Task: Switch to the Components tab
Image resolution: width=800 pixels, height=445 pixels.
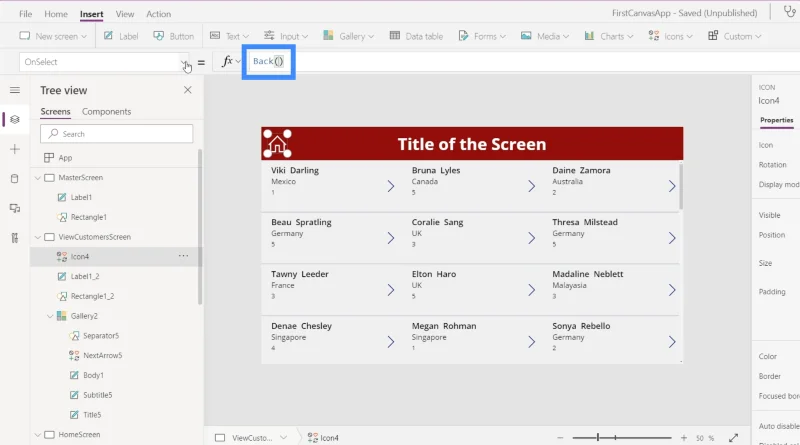Action: [x=107, y=111]
